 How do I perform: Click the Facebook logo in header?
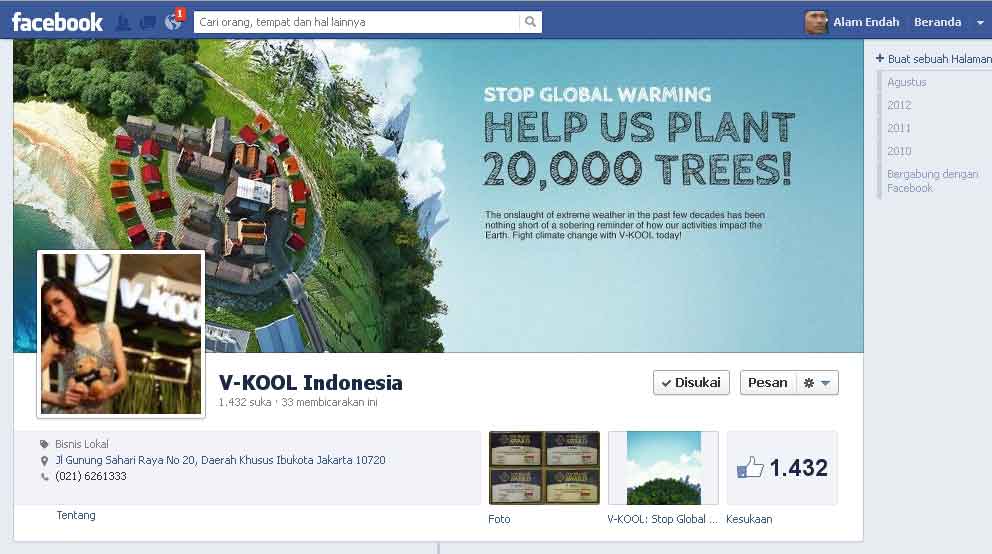pyautogui.click(x=57, y=21)
